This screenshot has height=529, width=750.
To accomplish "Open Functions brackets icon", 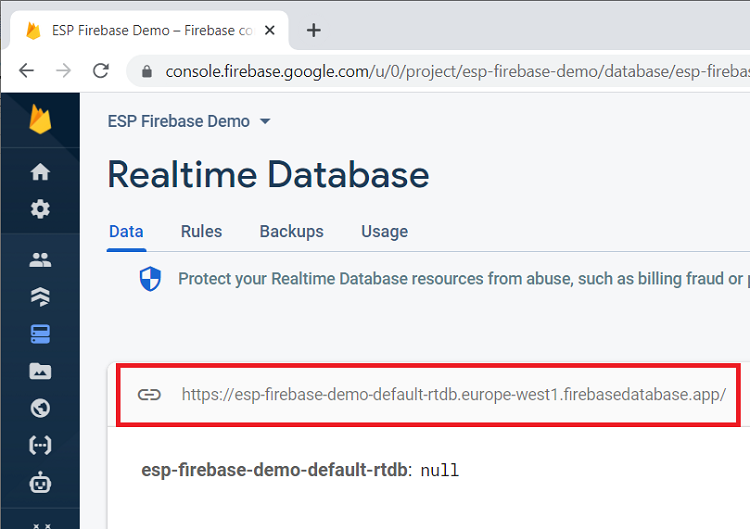I will tap(40, 445).
